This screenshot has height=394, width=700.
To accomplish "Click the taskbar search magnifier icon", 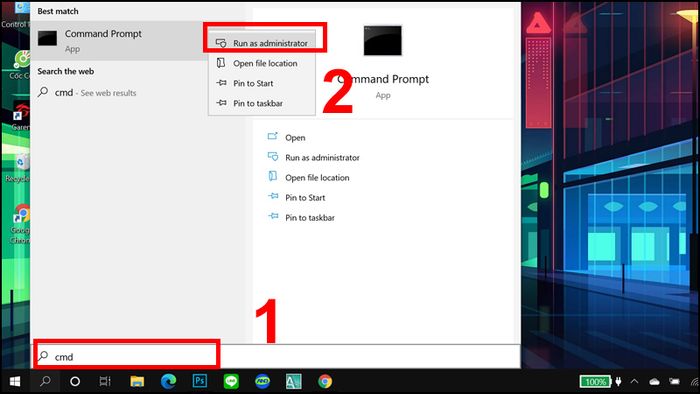I will [x=45, y=382].
